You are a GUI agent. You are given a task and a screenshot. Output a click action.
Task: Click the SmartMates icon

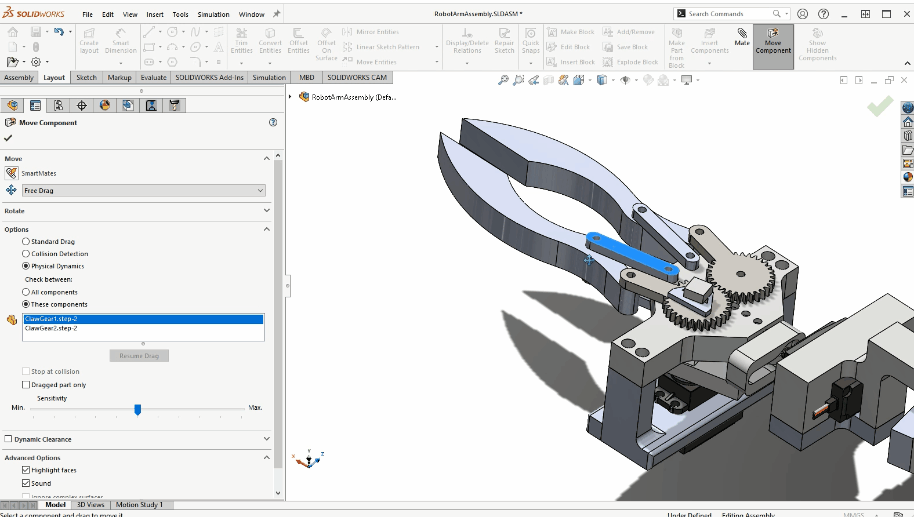tap(11, 173)
